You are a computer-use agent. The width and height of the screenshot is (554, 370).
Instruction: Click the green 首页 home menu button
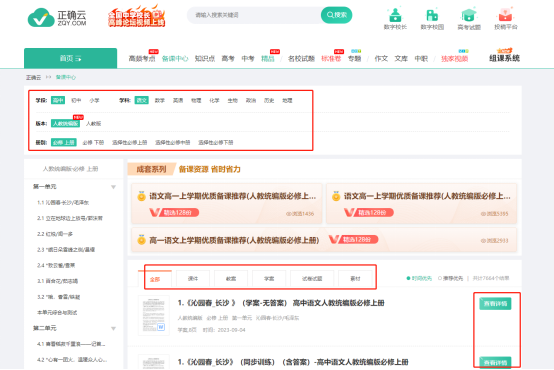(x=70, y=58)
